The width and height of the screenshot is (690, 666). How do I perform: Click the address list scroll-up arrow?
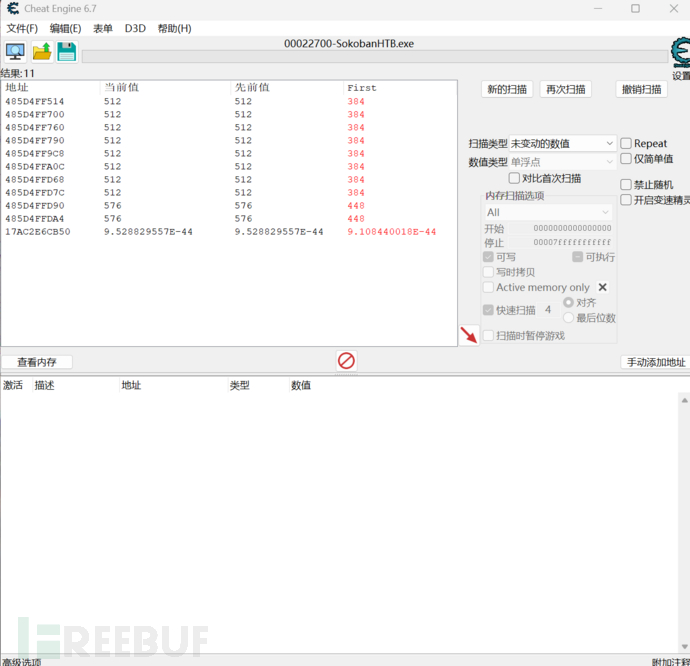[x=685, y=400]
